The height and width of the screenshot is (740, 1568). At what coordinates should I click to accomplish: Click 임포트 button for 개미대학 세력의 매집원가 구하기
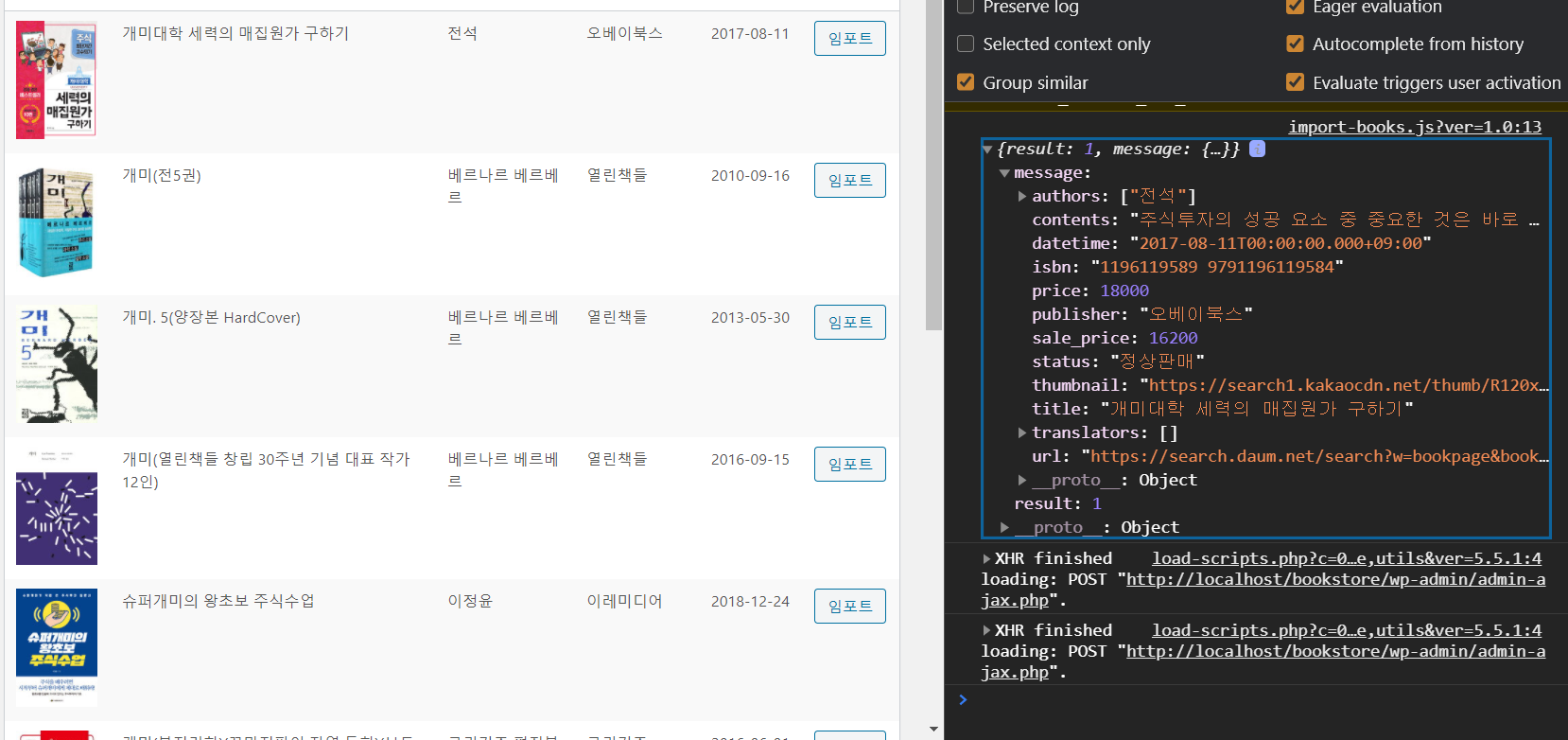[x=849, y=39]
